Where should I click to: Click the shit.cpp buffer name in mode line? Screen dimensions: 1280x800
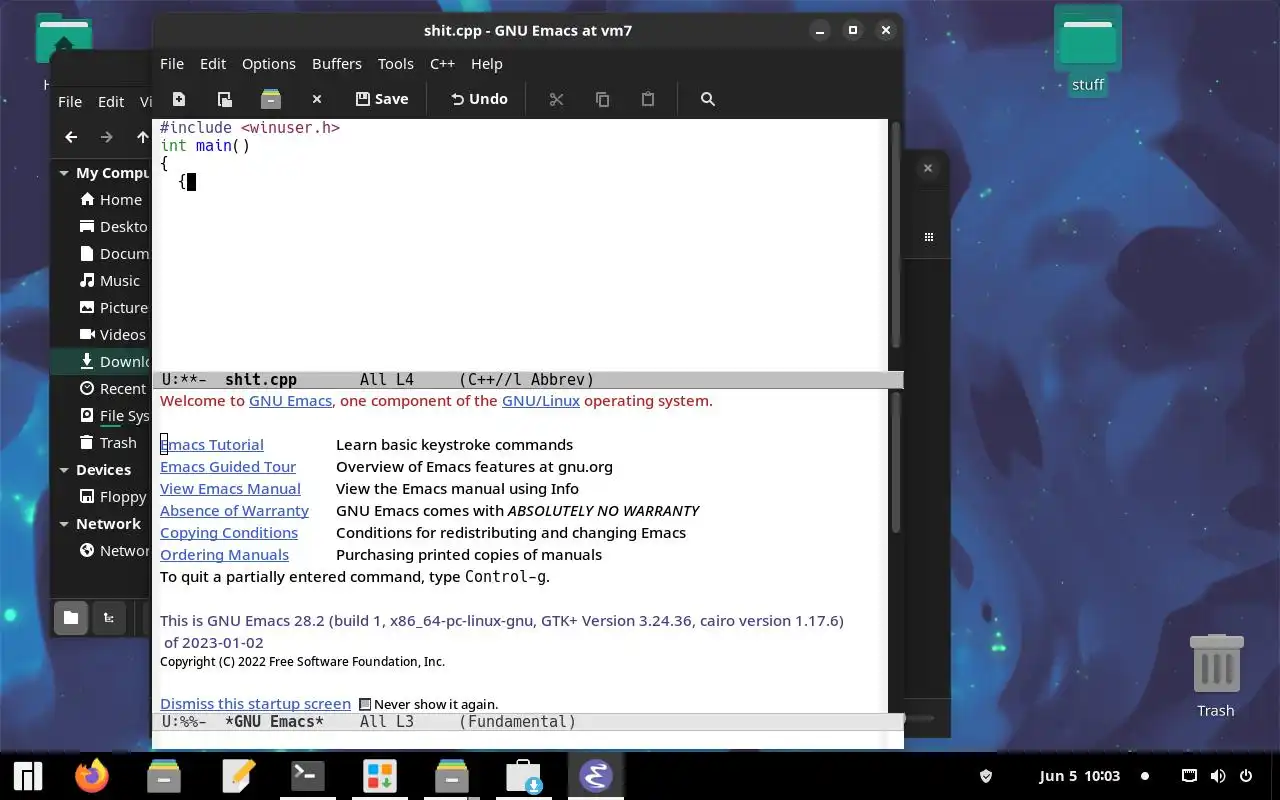[261, 380]
